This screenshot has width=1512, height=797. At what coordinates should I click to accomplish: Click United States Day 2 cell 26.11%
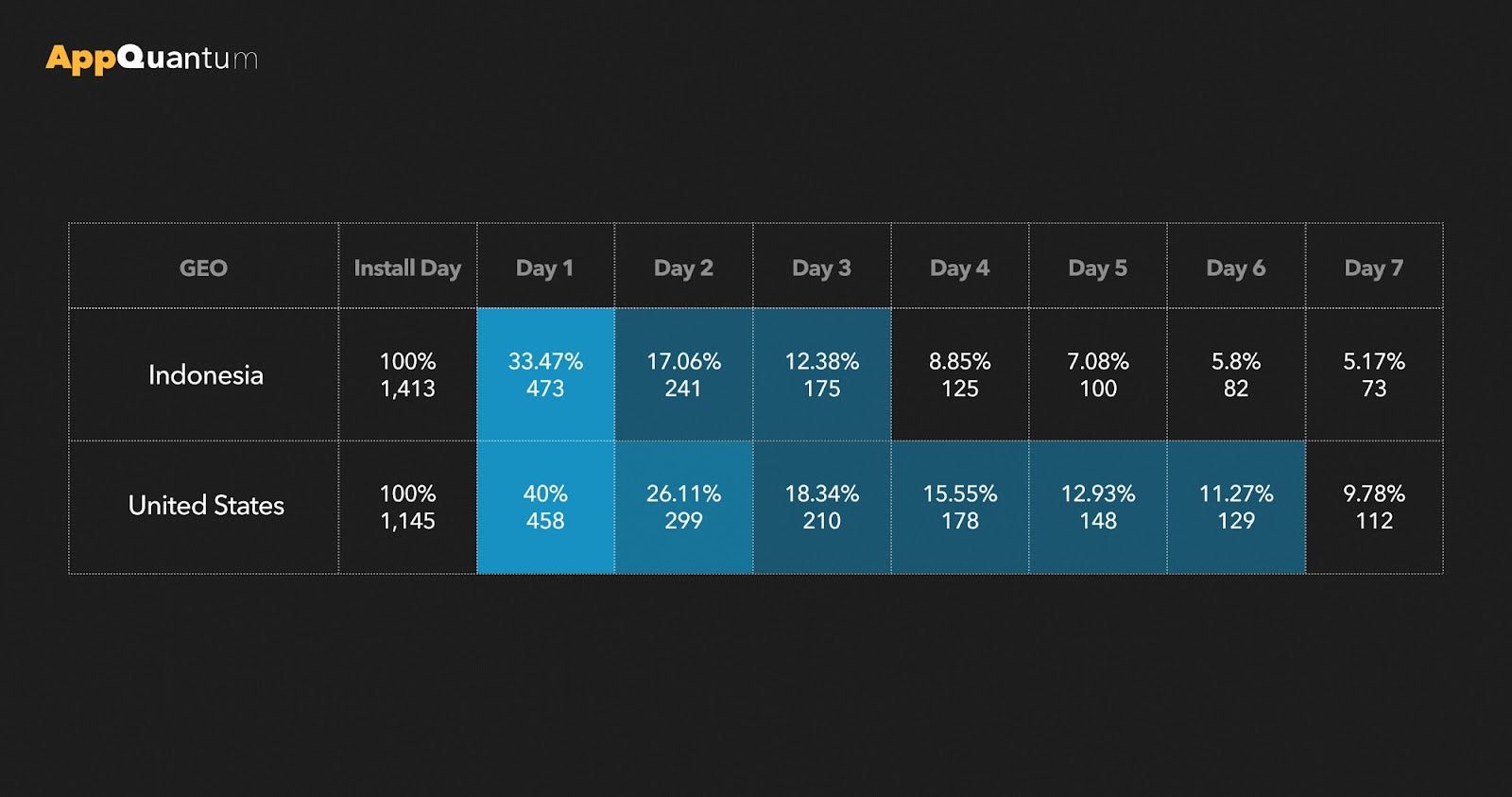click(683, 507)
